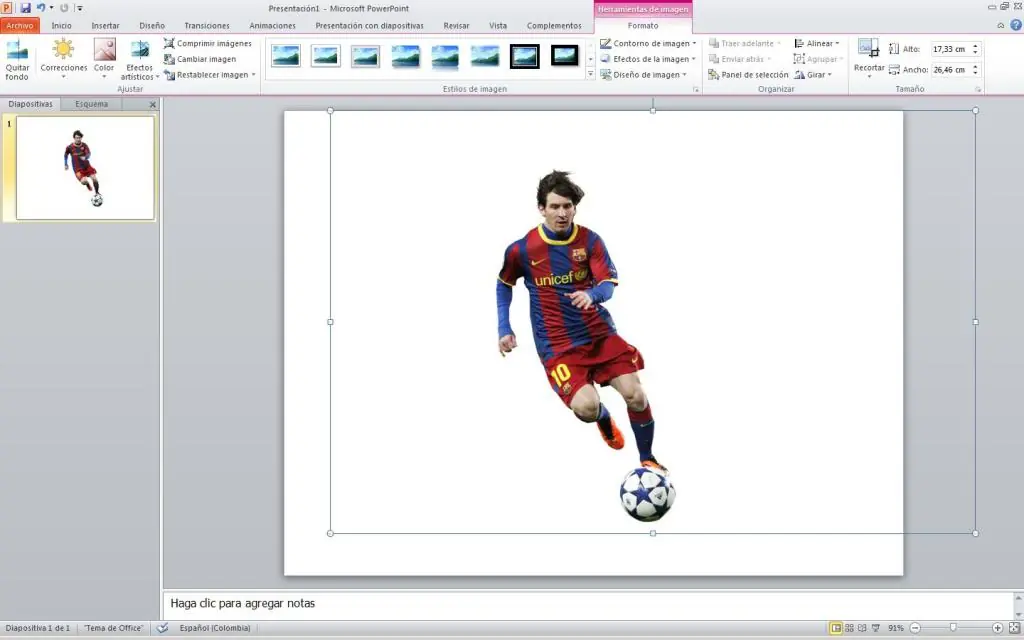Switch to Normal view

tap(835, 628)
